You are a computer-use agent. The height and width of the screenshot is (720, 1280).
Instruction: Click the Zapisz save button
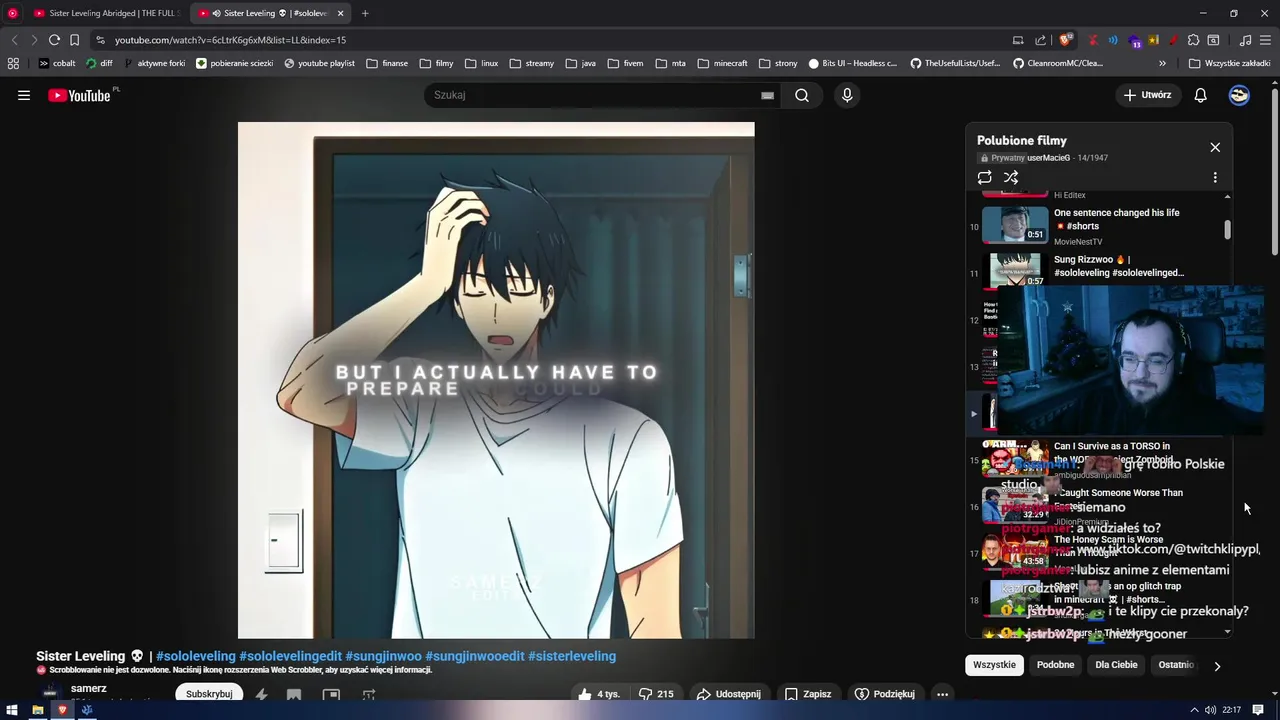808,694
